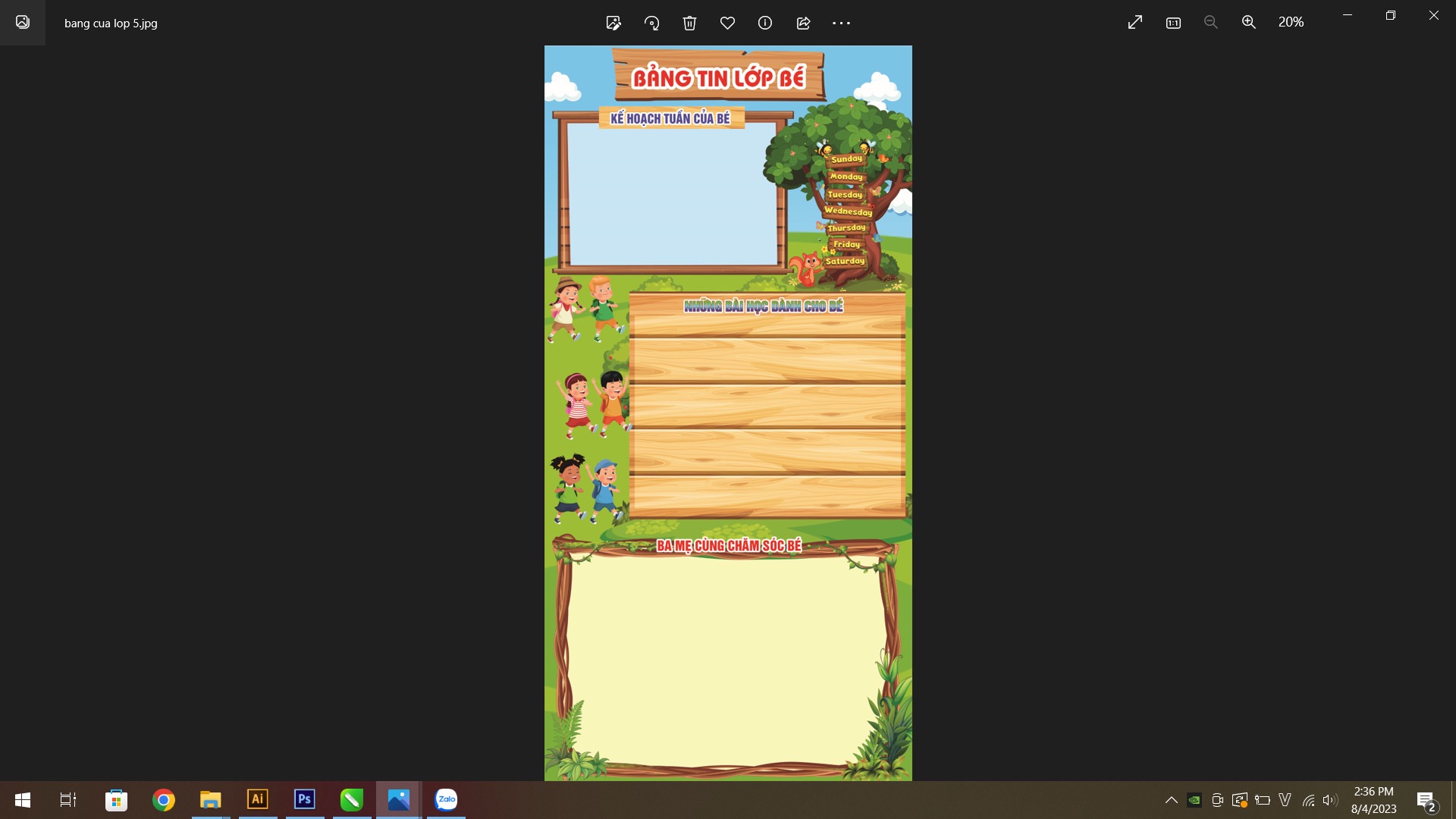Open Adobe Illustrator from the taskbar

click(258, 799)
